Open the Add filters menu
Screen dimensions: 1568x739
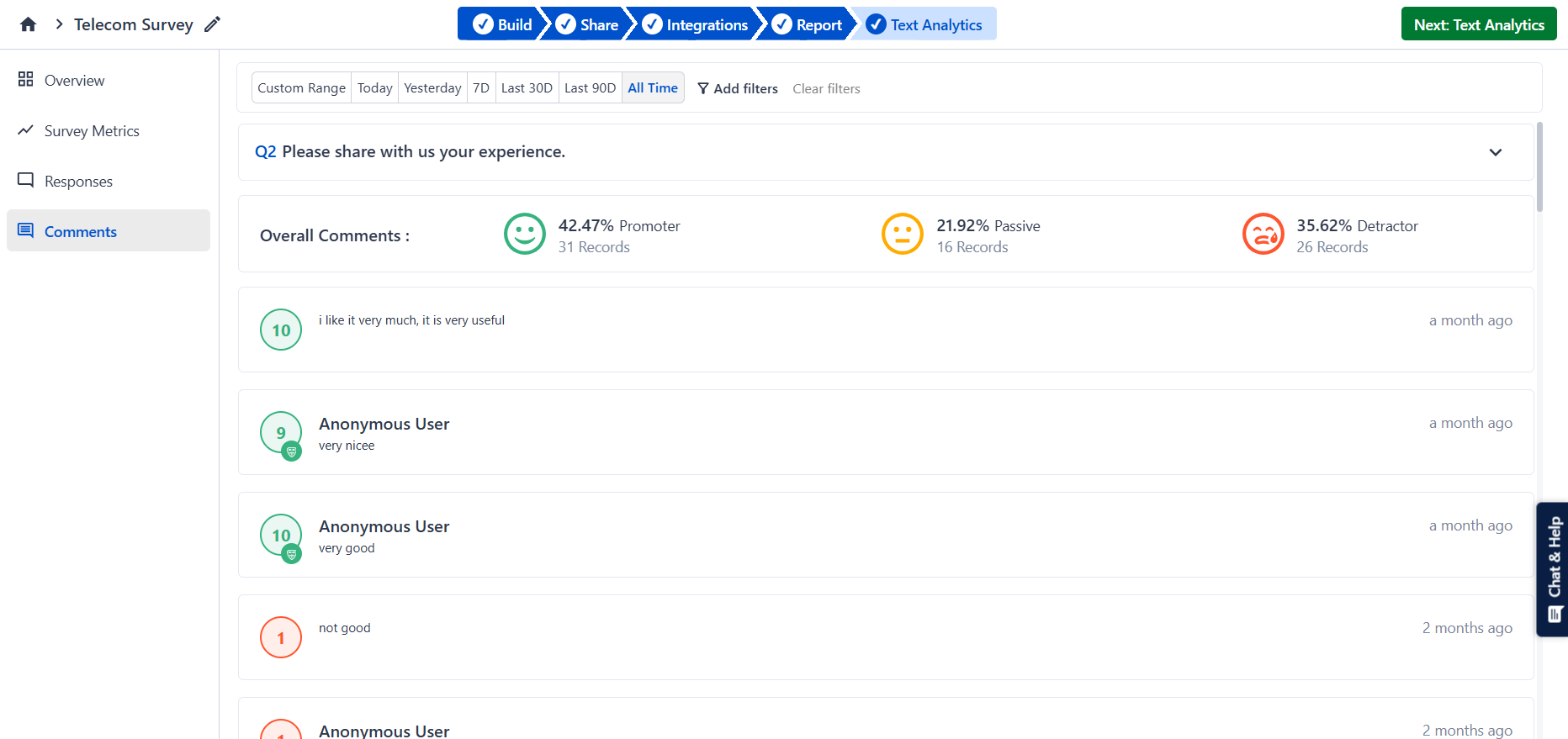(x=738, y=88)
